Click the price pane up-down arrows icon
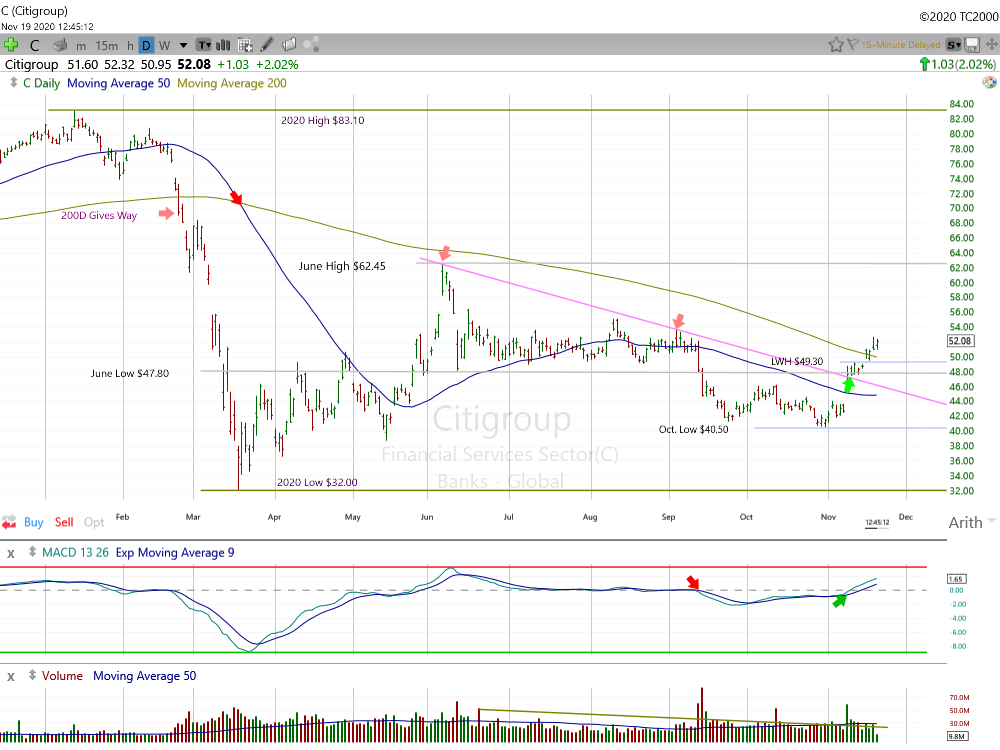Viewport: 1000px width, 750px height. pos(13,82)
